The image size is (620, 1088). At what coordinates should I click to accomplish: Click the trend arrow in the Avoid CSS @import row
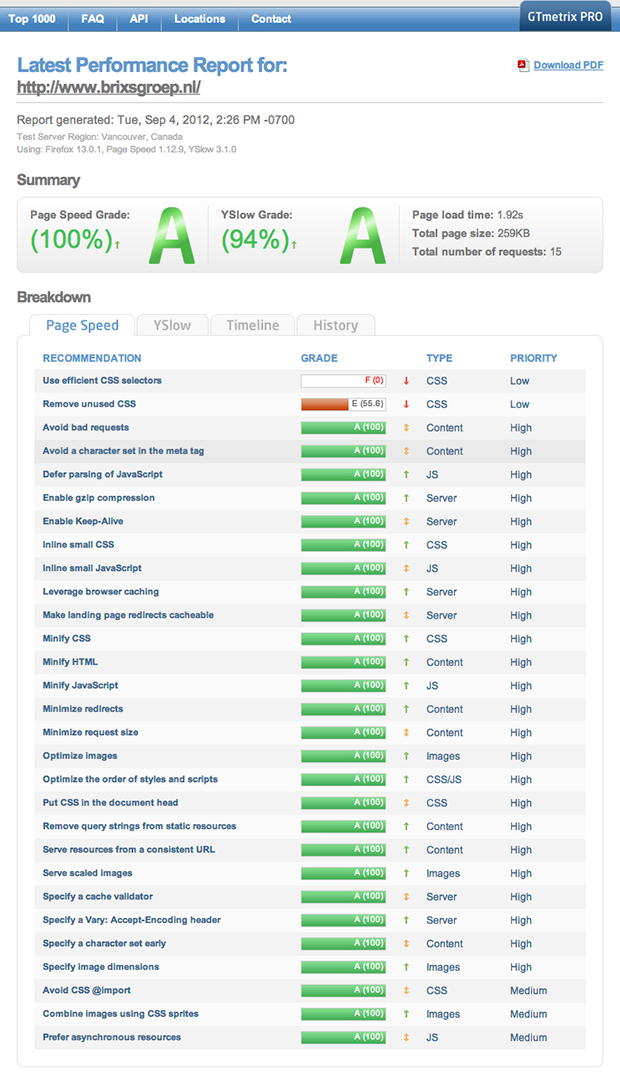tap(406, 991)
